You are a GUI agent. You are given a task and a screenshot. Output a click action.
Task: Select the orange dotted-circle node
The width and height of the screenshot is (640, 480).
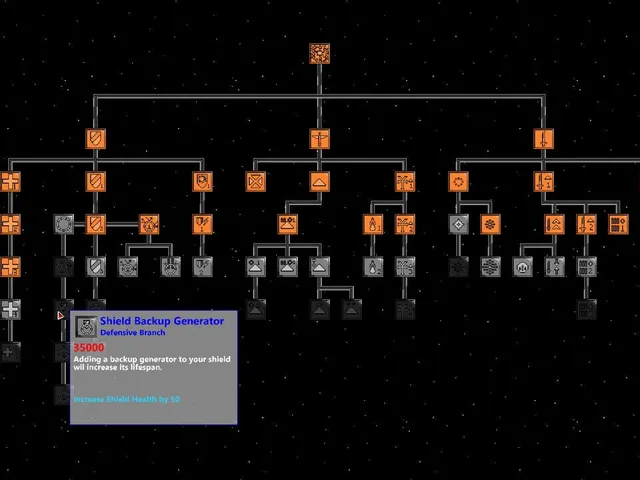pos(458,182)
